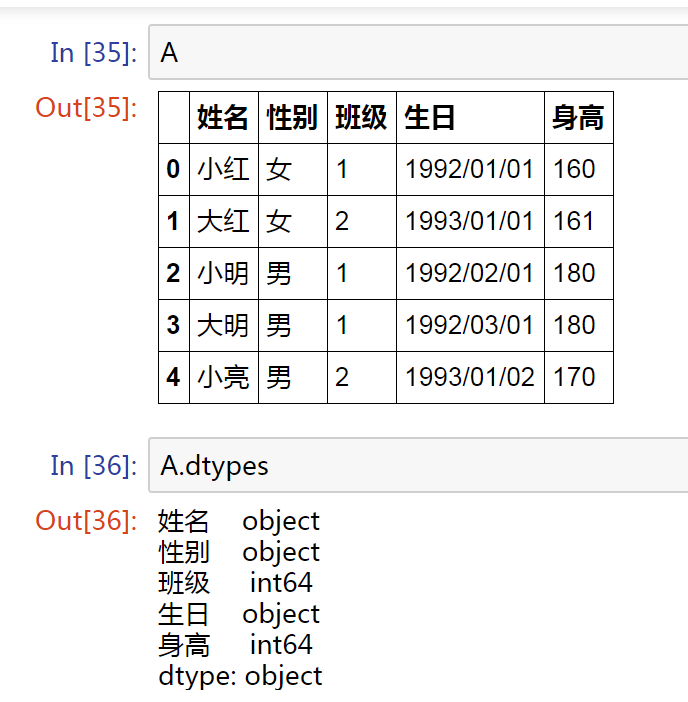Click row index 3 in table

tap(174, 325)
